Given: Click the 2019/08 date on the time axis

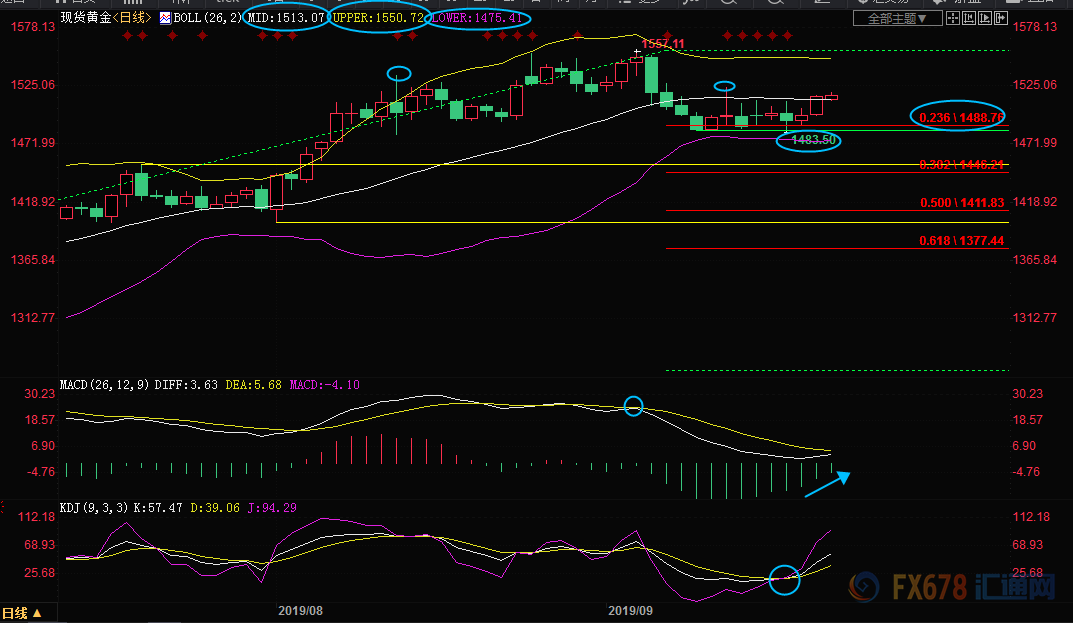Looking at the screenshot, I should point(300,609).
